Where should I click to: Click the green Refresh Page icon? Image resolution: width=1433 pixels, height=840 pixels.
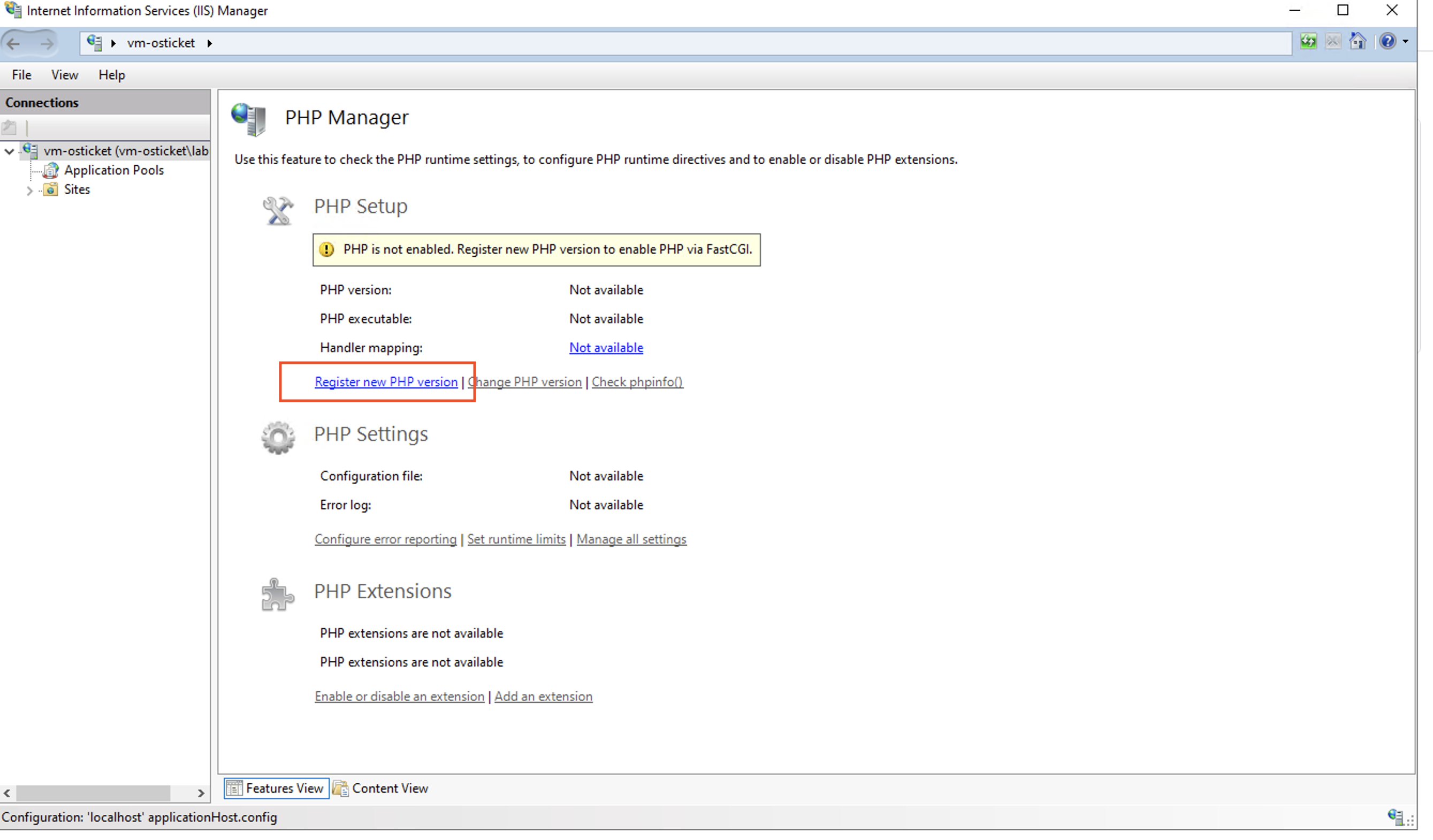(1308, 42)
